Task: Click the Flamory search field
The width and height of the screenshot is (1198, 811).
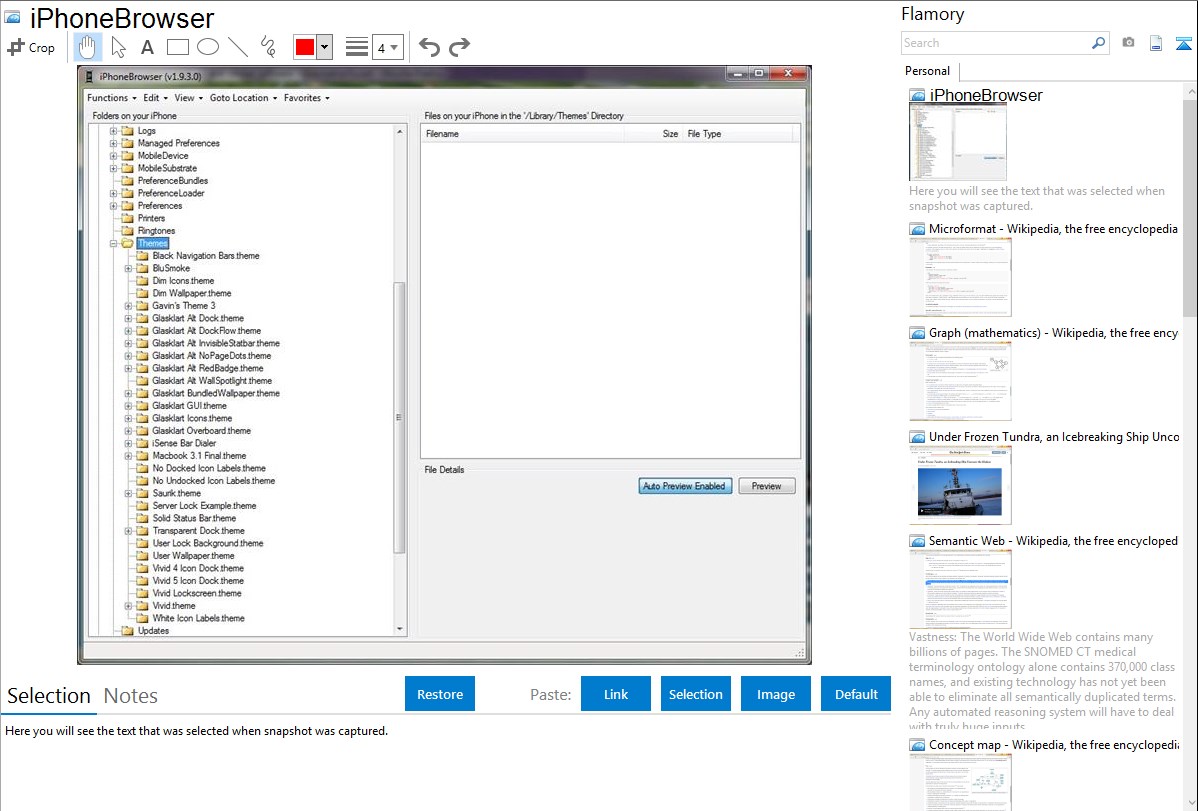Action: point(996,43)
